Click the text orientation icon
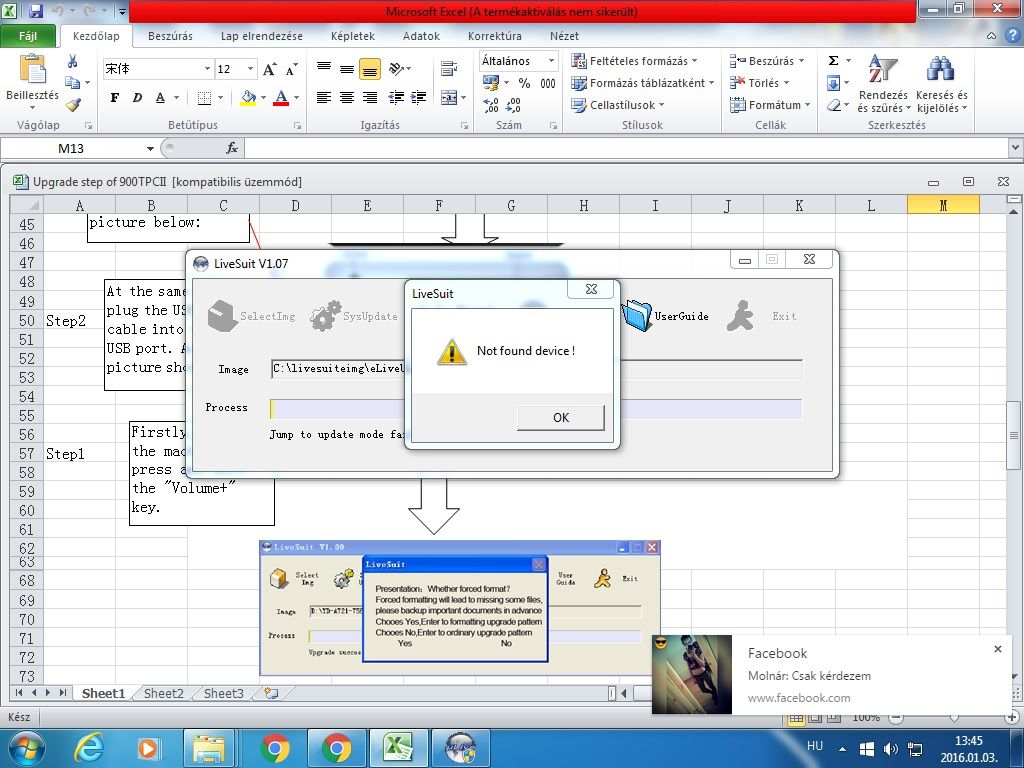 tap(396, 68)
